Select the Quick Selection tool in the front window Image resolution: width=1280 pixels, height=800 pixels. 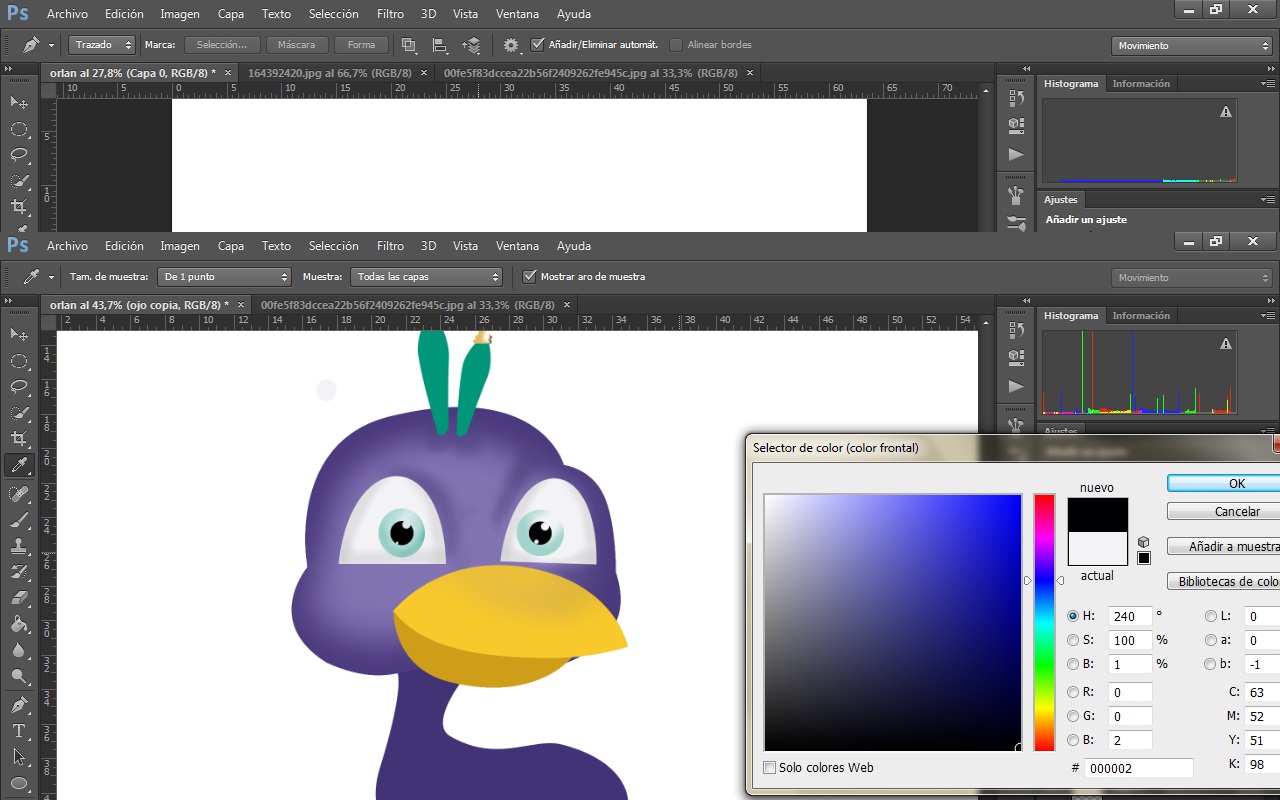[19, 413]
